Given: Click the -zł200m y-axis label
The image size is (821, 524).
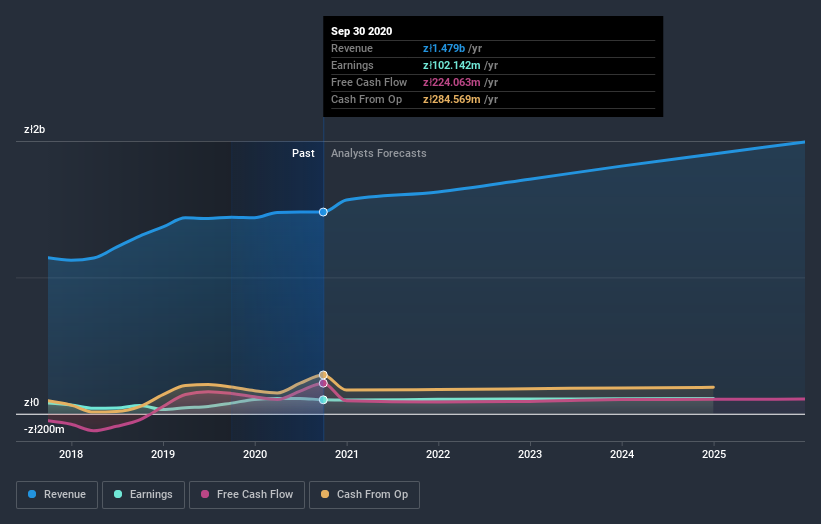Looking at the screenshot, I should coord(44,429).
